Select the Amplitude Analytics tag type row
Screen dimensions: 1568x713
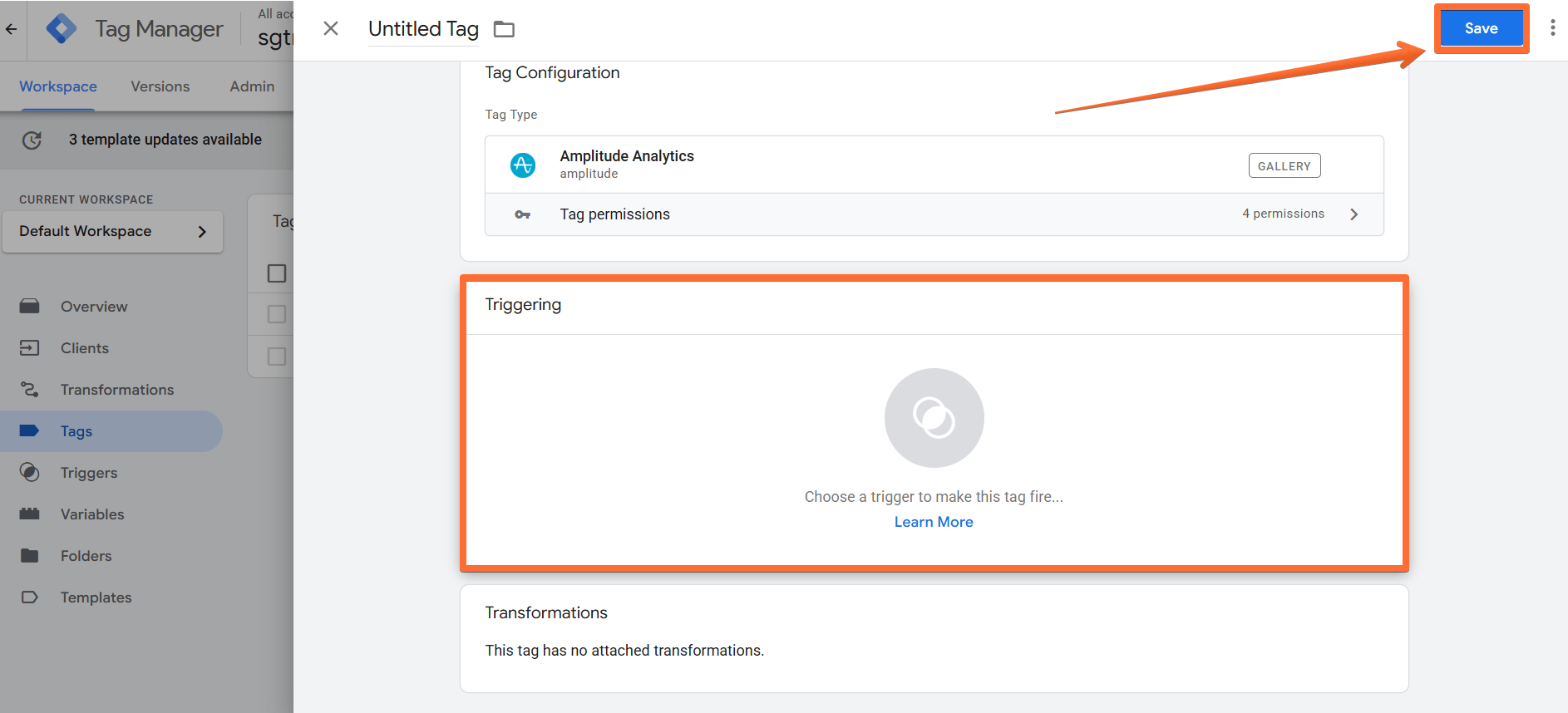pyautogui.click(x=934, y=165)
